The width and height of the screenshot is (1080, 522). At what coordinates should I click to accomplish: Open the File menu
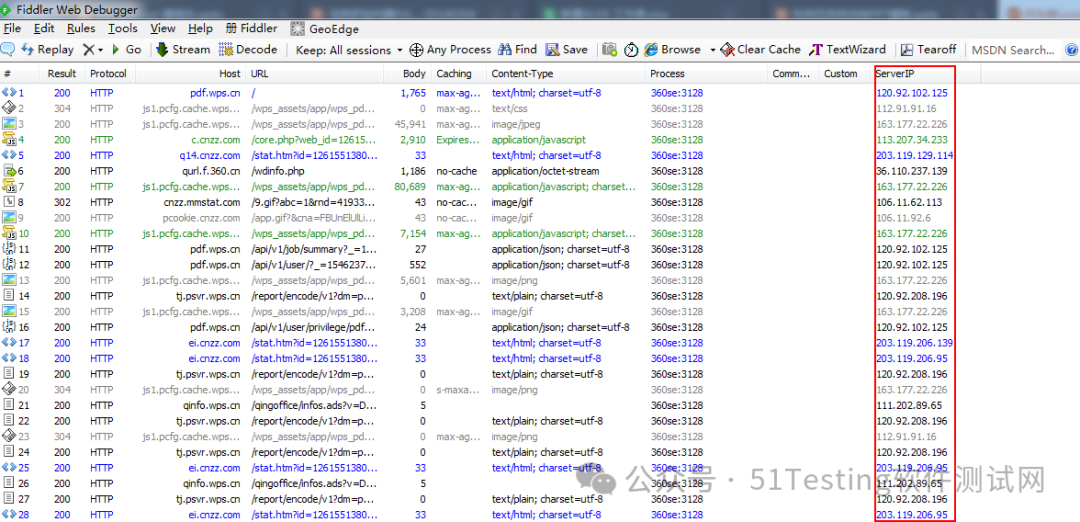(12, 29)
